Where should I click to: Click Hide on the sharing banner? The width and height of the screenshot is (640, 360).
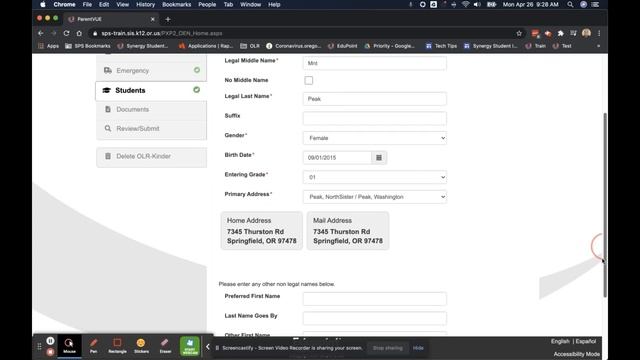pyautogui.click(x=418, y=348)
